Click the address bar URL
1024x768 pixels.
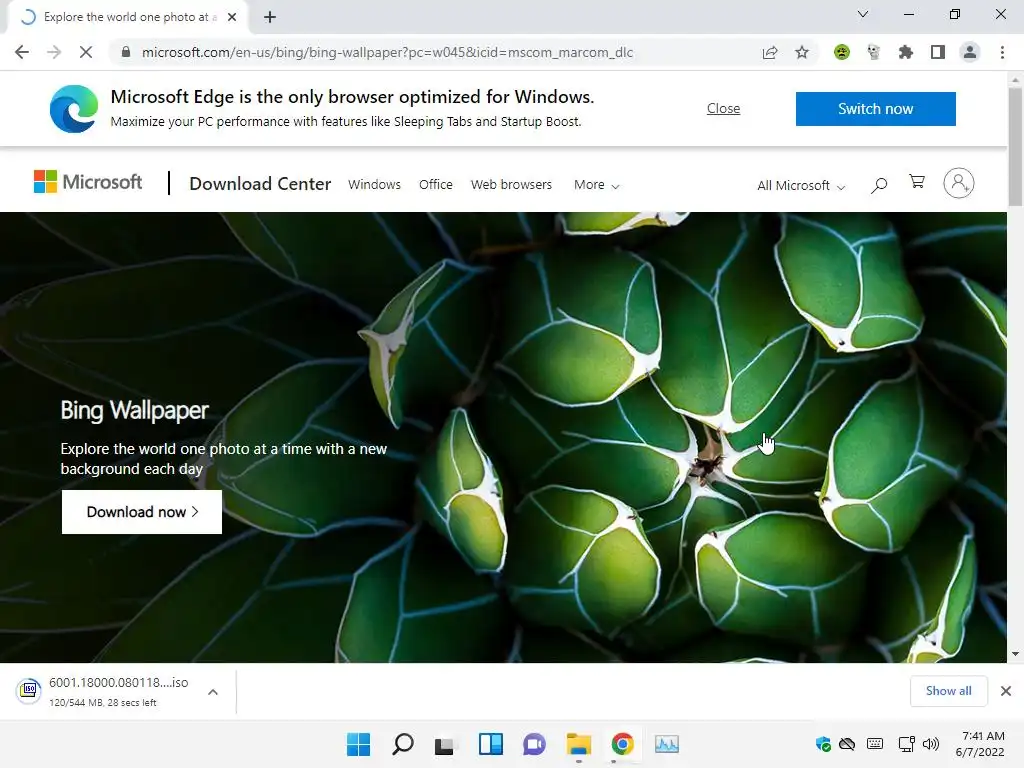387,52
